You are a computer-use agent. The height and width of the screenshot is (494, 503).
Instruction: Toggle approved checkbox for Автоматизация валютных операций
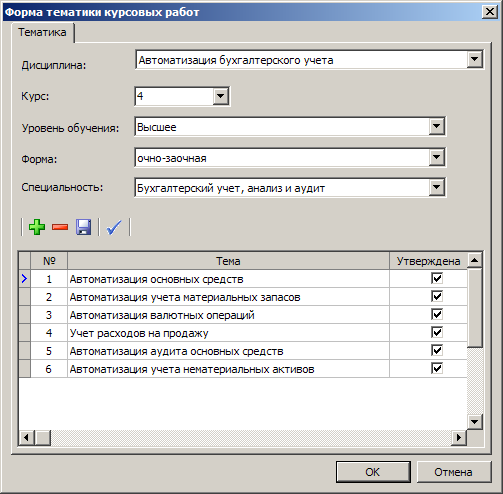click(x=437, y=314)
